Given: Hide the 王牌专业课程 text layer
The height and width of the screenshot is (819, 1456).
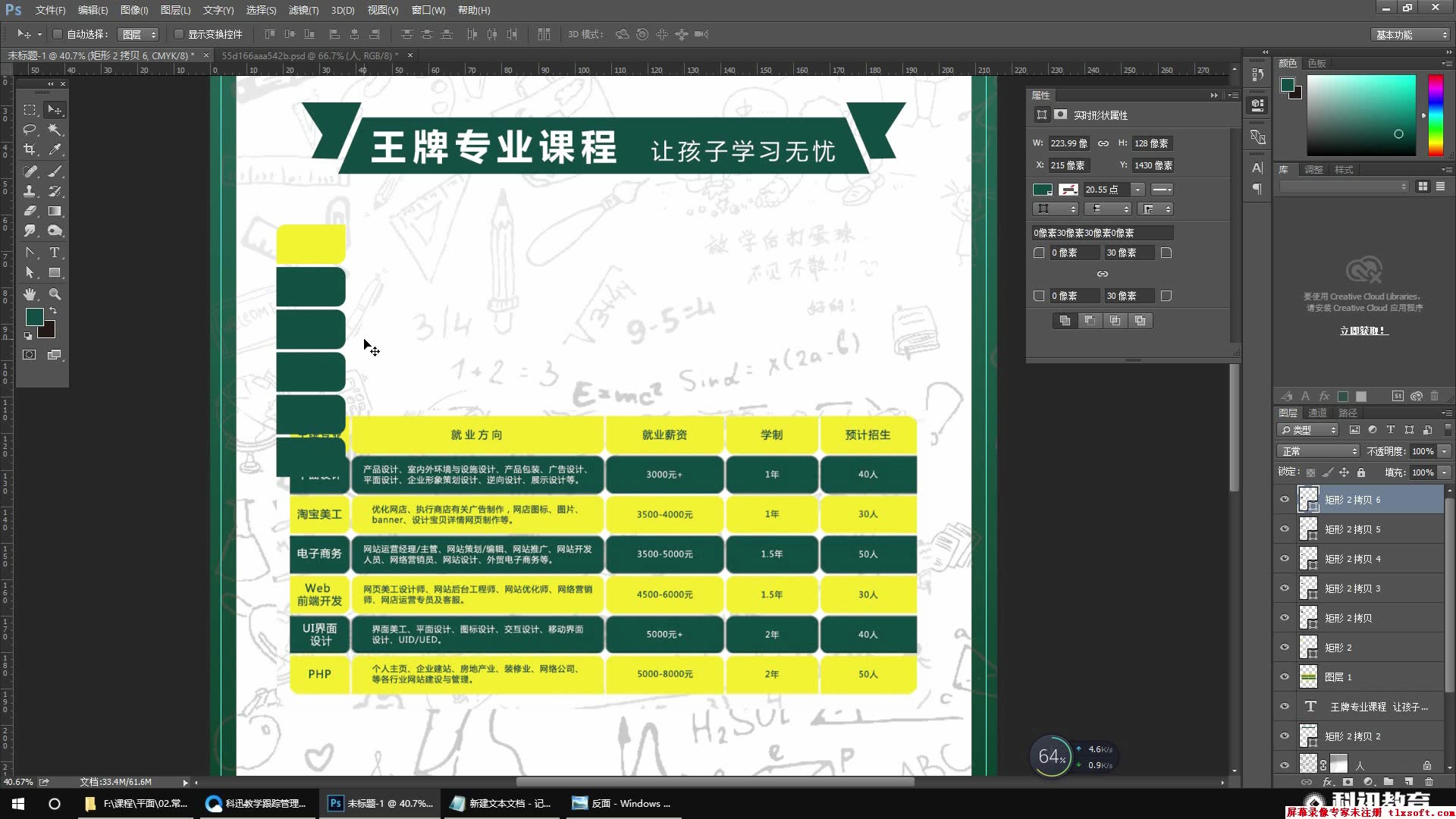Looking at the screenshot, I should (1285, 706).
